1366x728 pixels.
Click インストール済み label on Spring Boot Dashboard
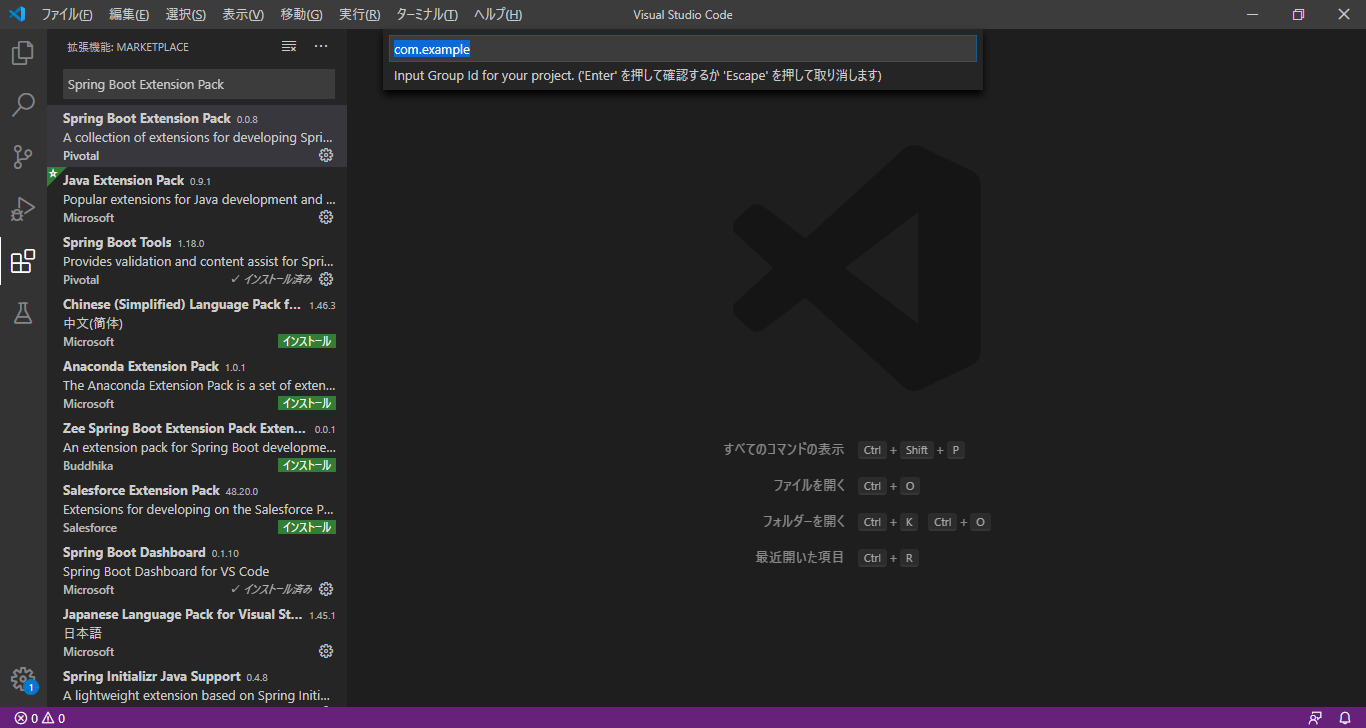coord(272,589)
